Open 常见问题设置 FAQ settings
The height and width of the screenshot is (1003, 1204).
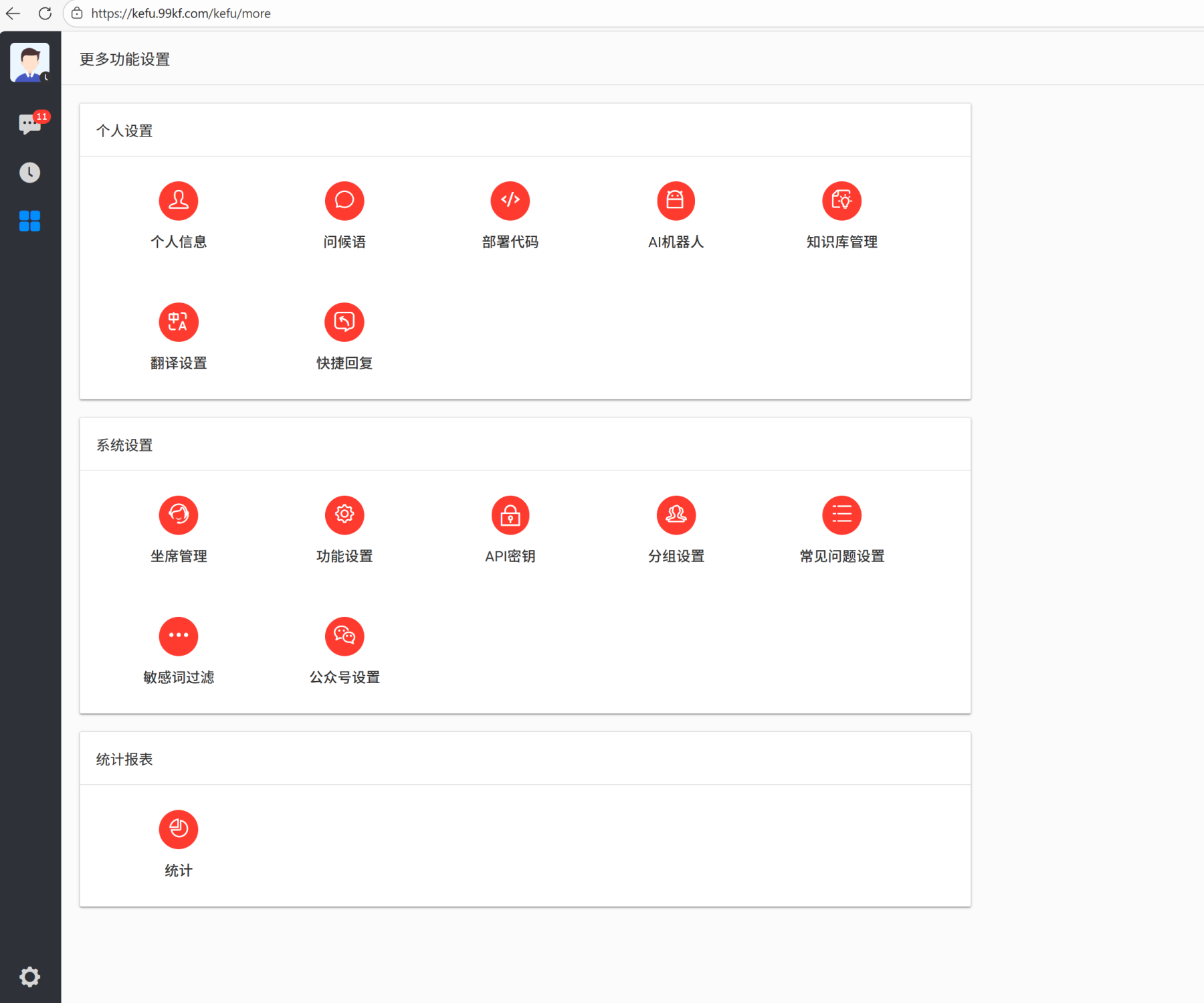(841, 515)
